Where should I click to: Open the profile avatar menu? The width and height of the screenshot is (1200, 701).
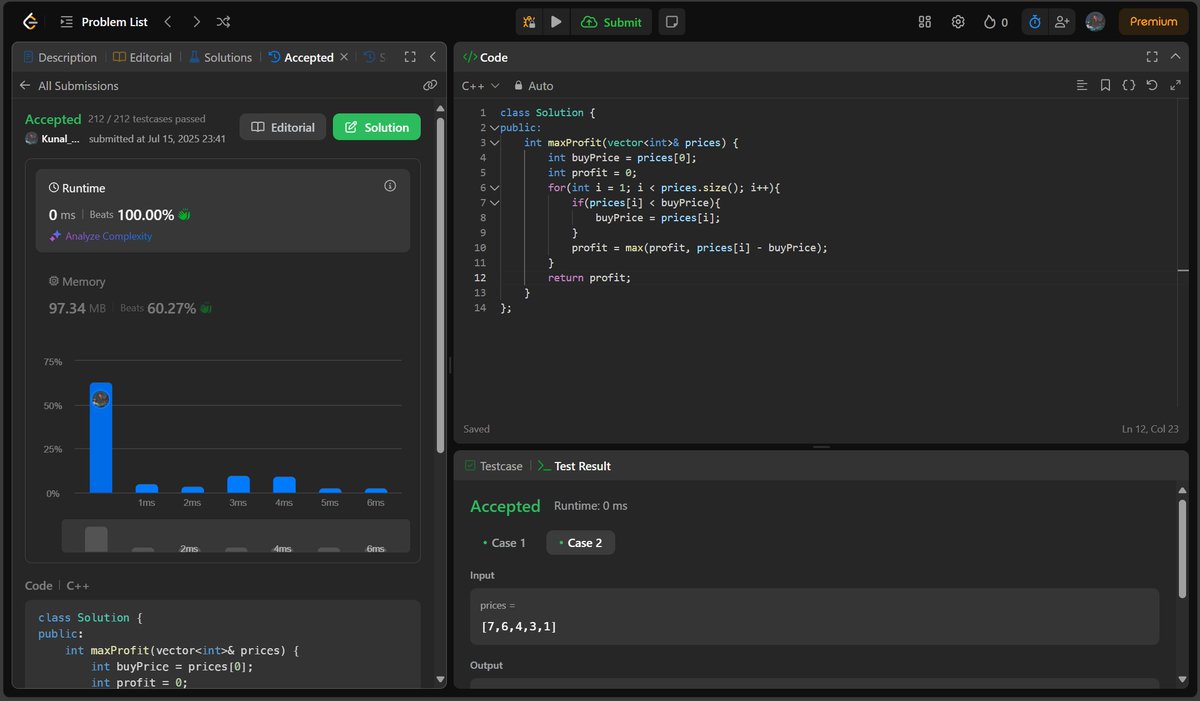(x=1095, y=21)
